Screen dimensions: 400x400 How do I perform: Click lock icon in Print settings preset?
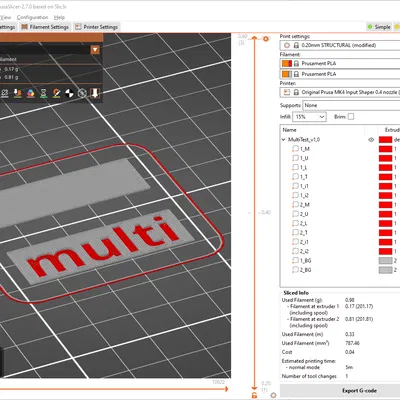tap(296, 45)
